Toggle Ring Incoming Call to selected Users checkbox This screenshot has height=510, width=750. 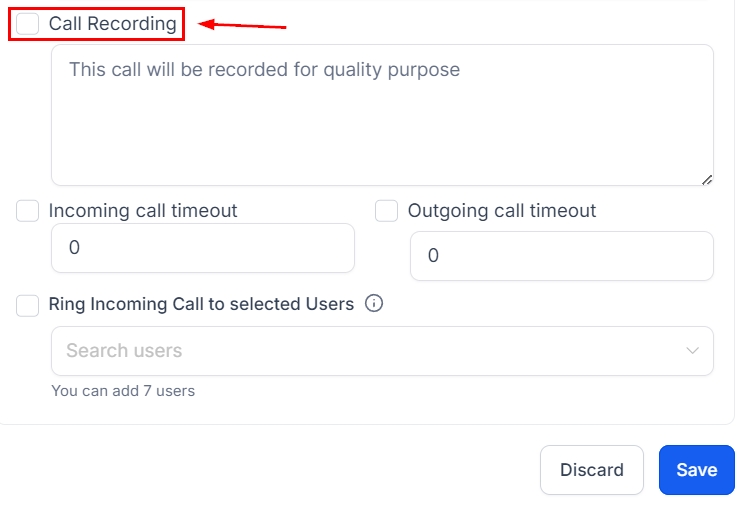[28, 305]
